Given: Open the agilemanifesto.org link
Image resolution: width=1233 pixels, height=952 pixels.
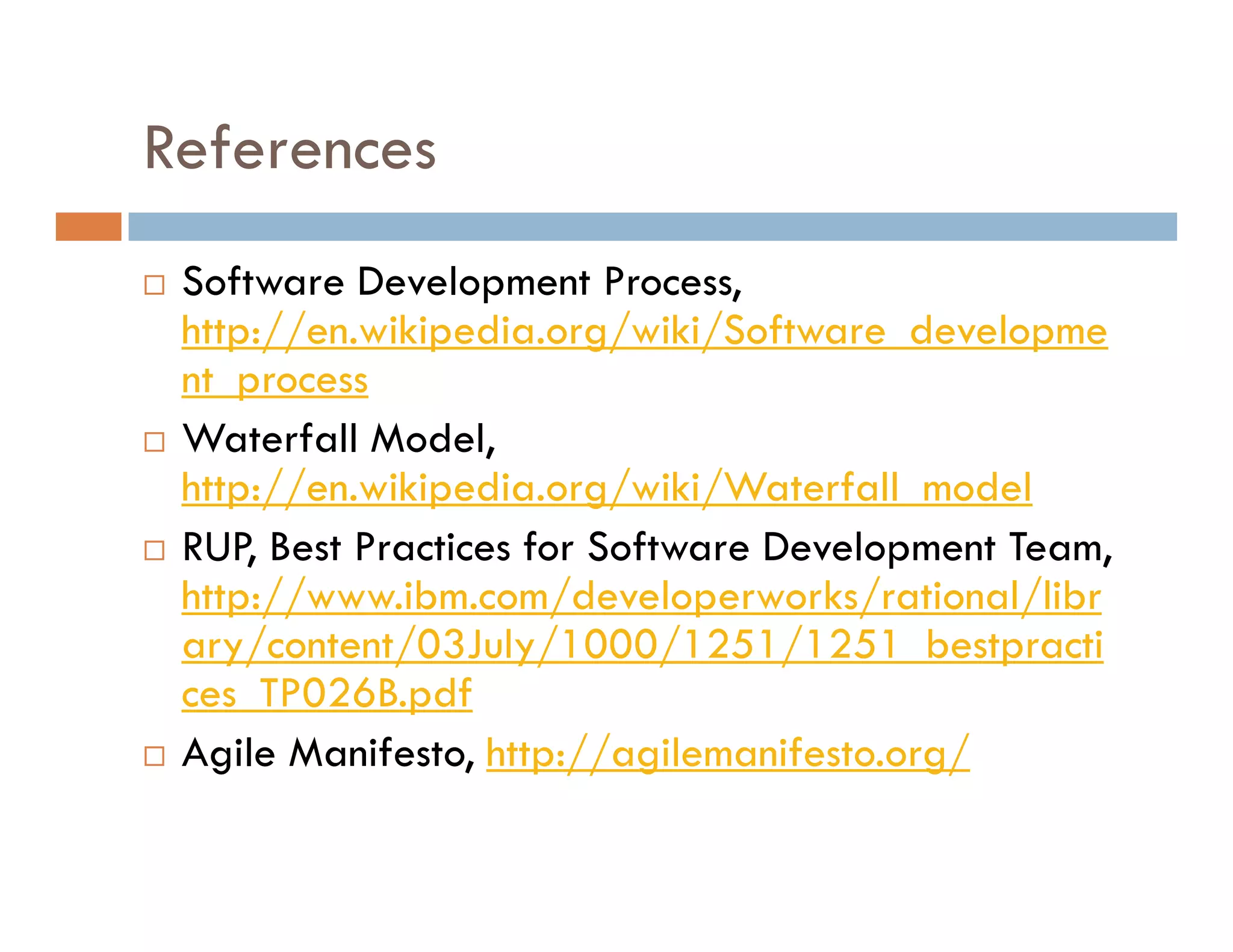Looking at the screenshot, I should coord(727,753).
